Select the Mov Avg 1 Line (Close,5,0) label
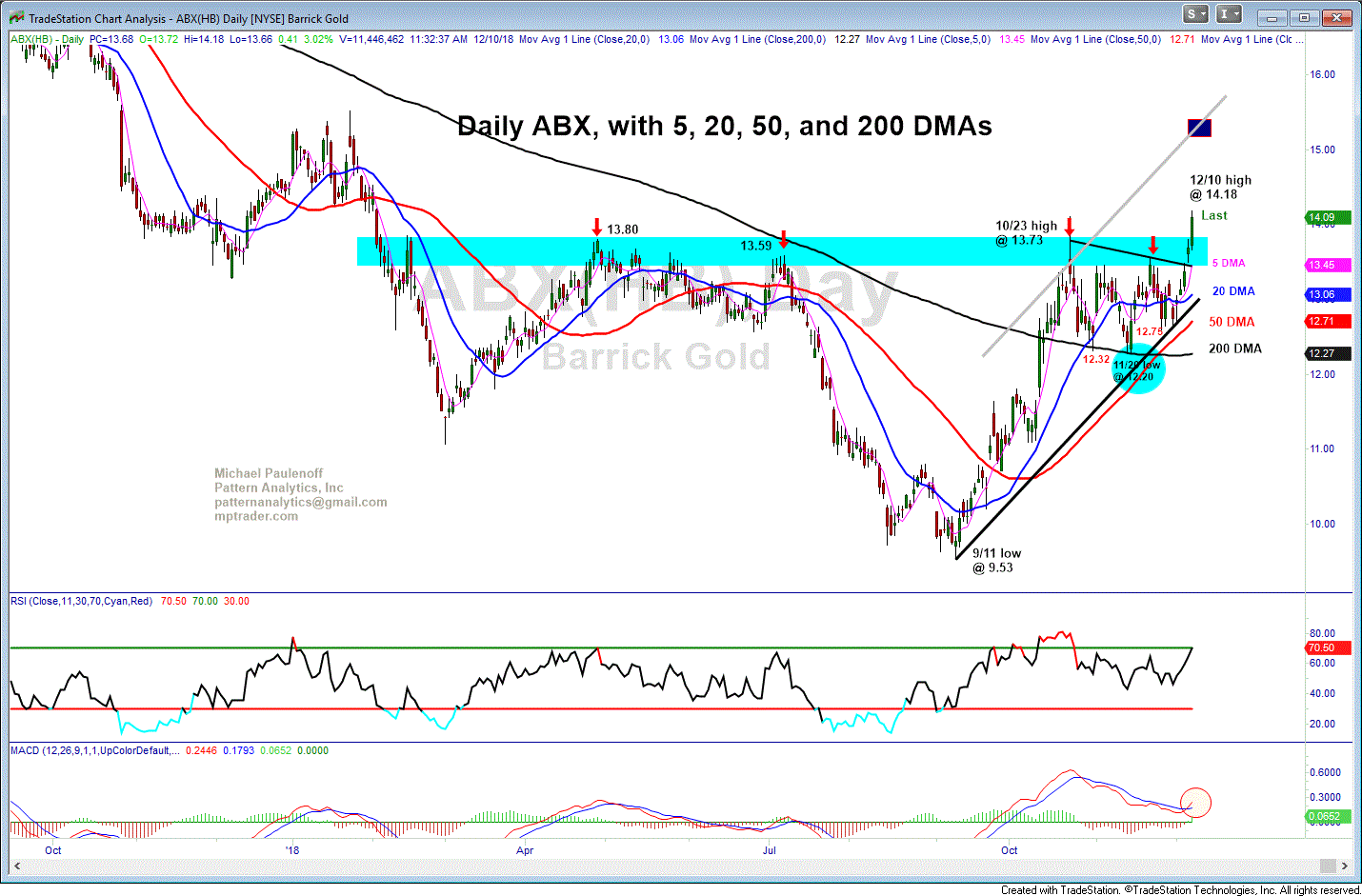1362x896 pixels. tap(928, 39)
